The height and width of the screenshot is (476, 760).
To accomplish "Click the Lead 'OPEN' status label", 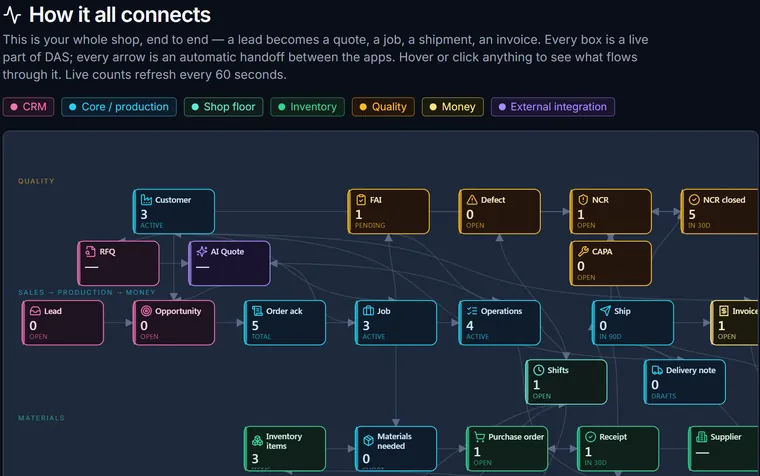I will click(38, 336).
